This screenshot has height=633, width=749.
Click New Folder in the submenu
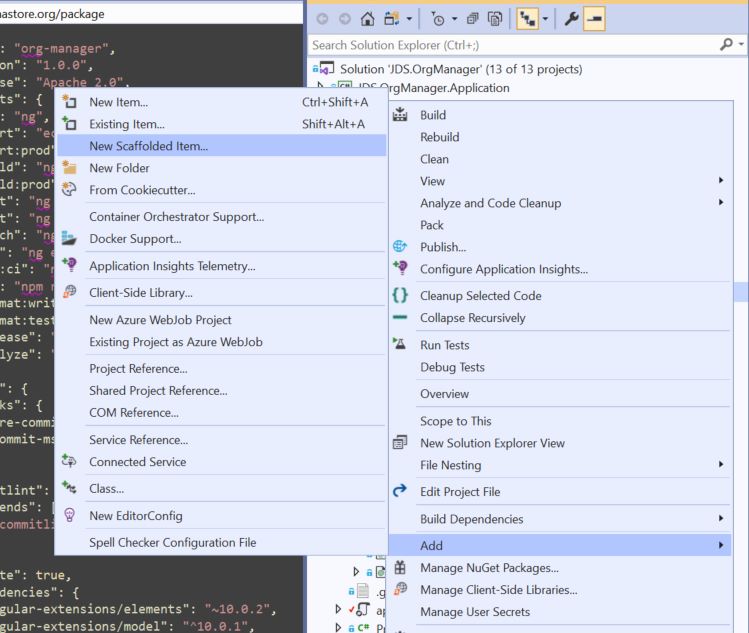click(x=222, y=168)
